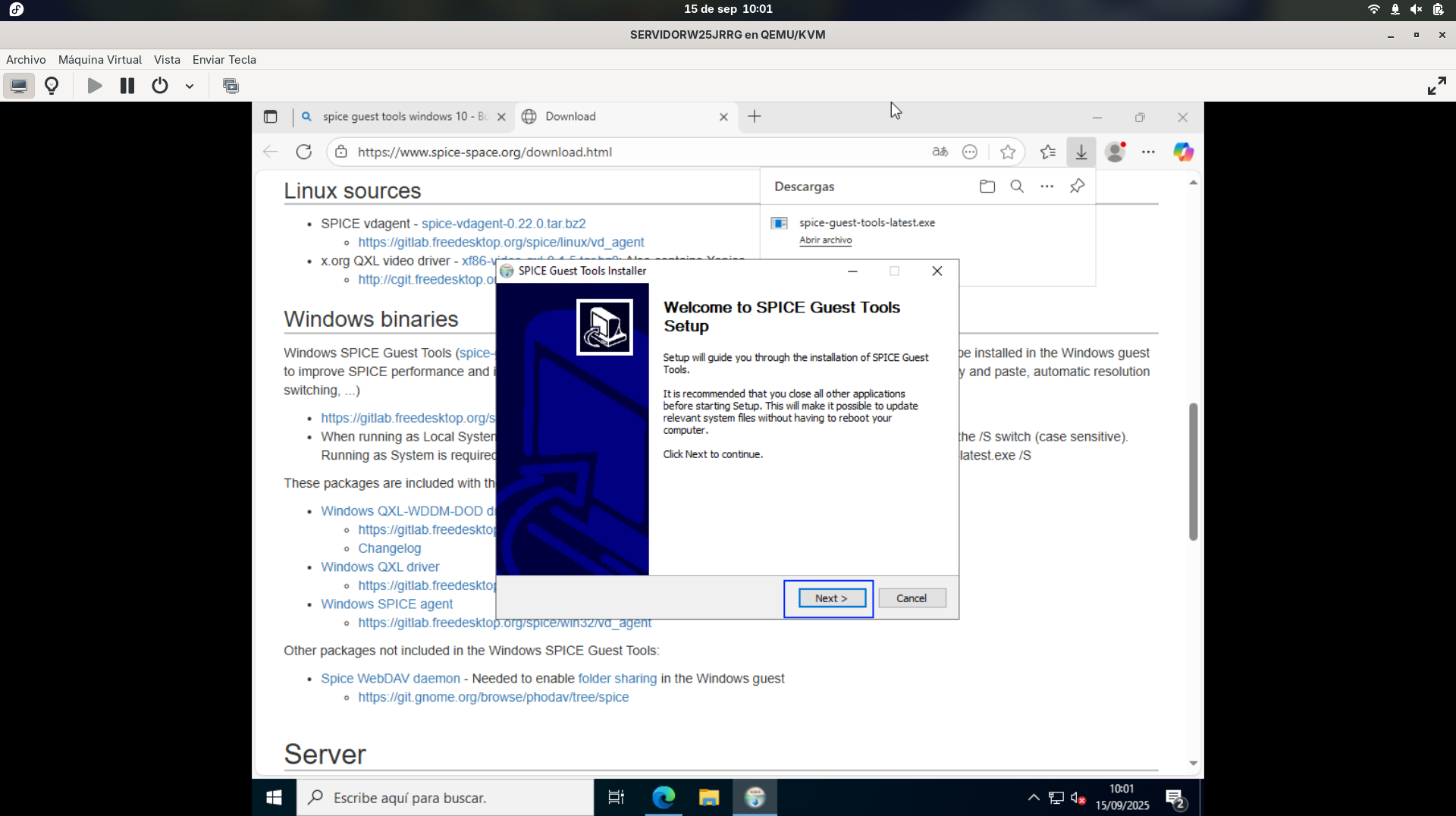1456x816 pixels.
Task: Open the Archivo menu
Action: pos(26,60)
